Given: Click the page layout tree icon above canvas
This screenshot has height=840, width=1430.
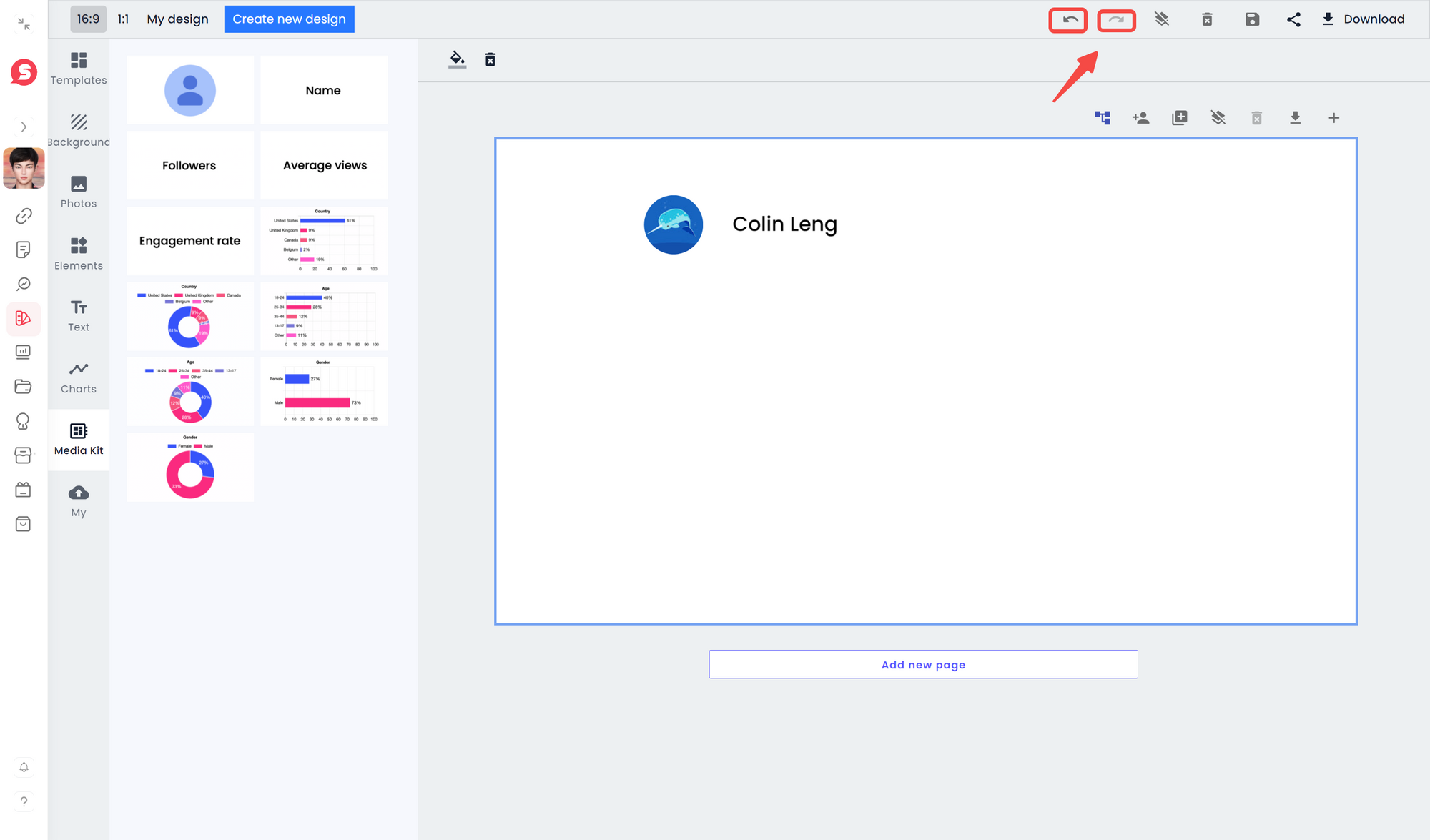Looking at the screenshot, I should [x=1103, y=118].
